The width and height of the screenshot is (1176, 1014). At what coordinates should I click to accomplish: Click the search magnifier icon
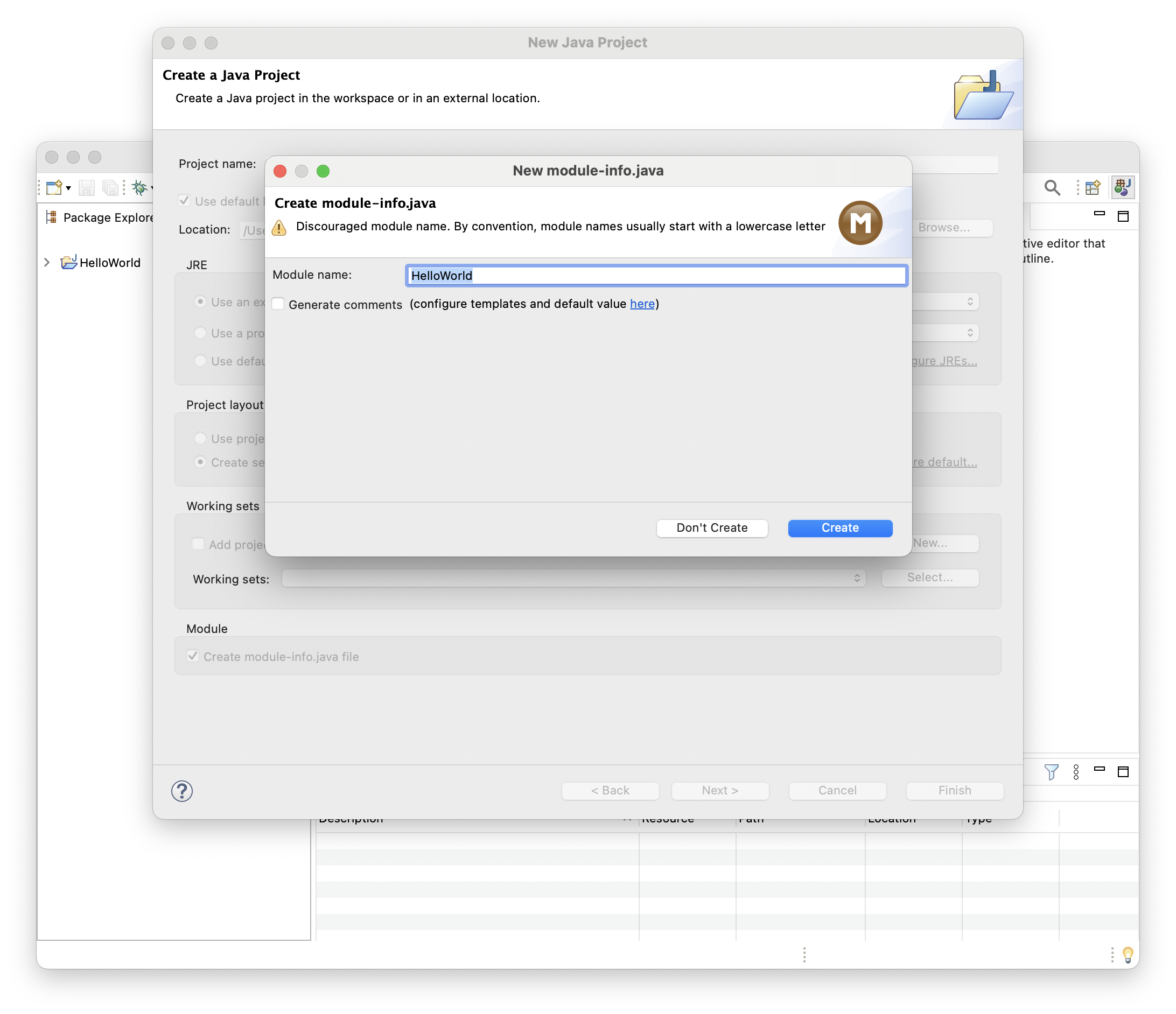1052,187
